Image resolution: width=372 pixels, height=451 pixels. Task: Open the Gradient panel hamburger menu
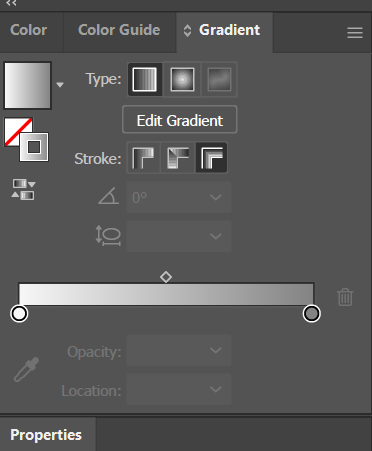355,33
